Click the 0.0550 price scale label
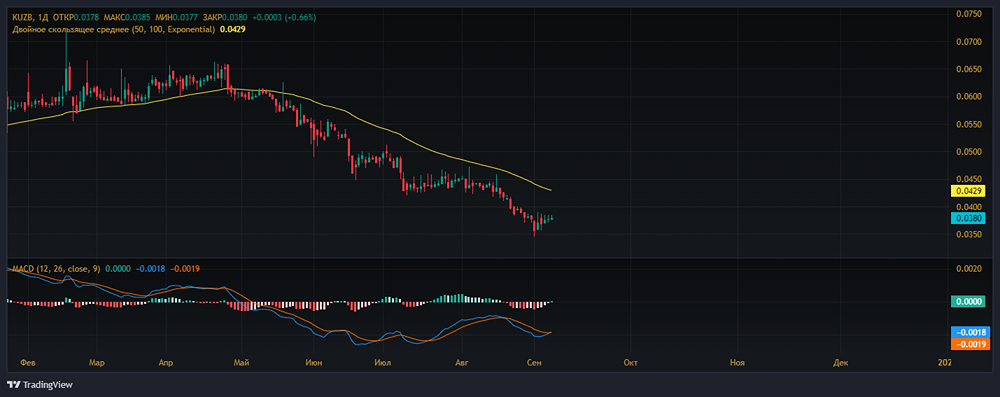The width and height of the screenshot is (1000, 397). pyautogui.click(x=970, y=124)
